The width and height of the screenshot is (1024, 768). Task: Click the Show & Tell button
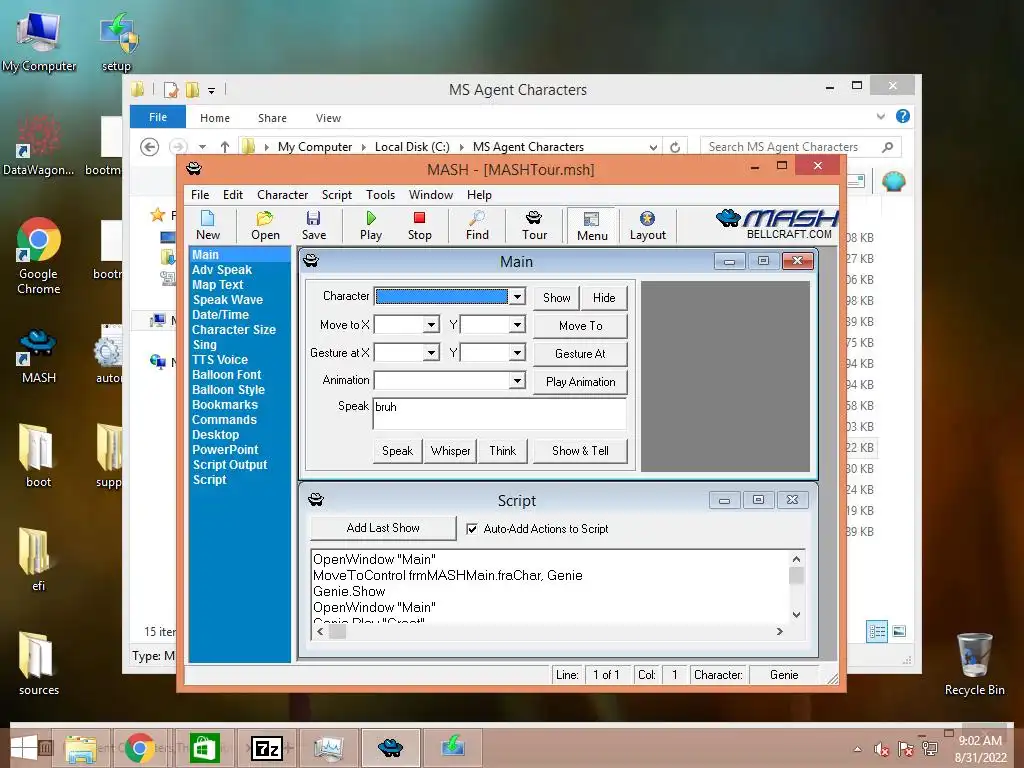point(581,451)
